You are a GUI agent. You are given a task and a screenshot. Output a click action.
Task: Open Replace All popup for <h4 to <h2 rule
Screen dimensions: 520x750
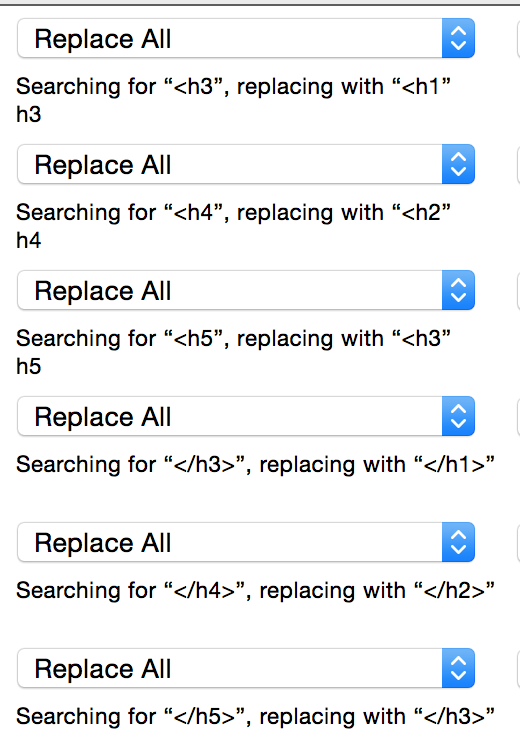click(x=246, y=164)
